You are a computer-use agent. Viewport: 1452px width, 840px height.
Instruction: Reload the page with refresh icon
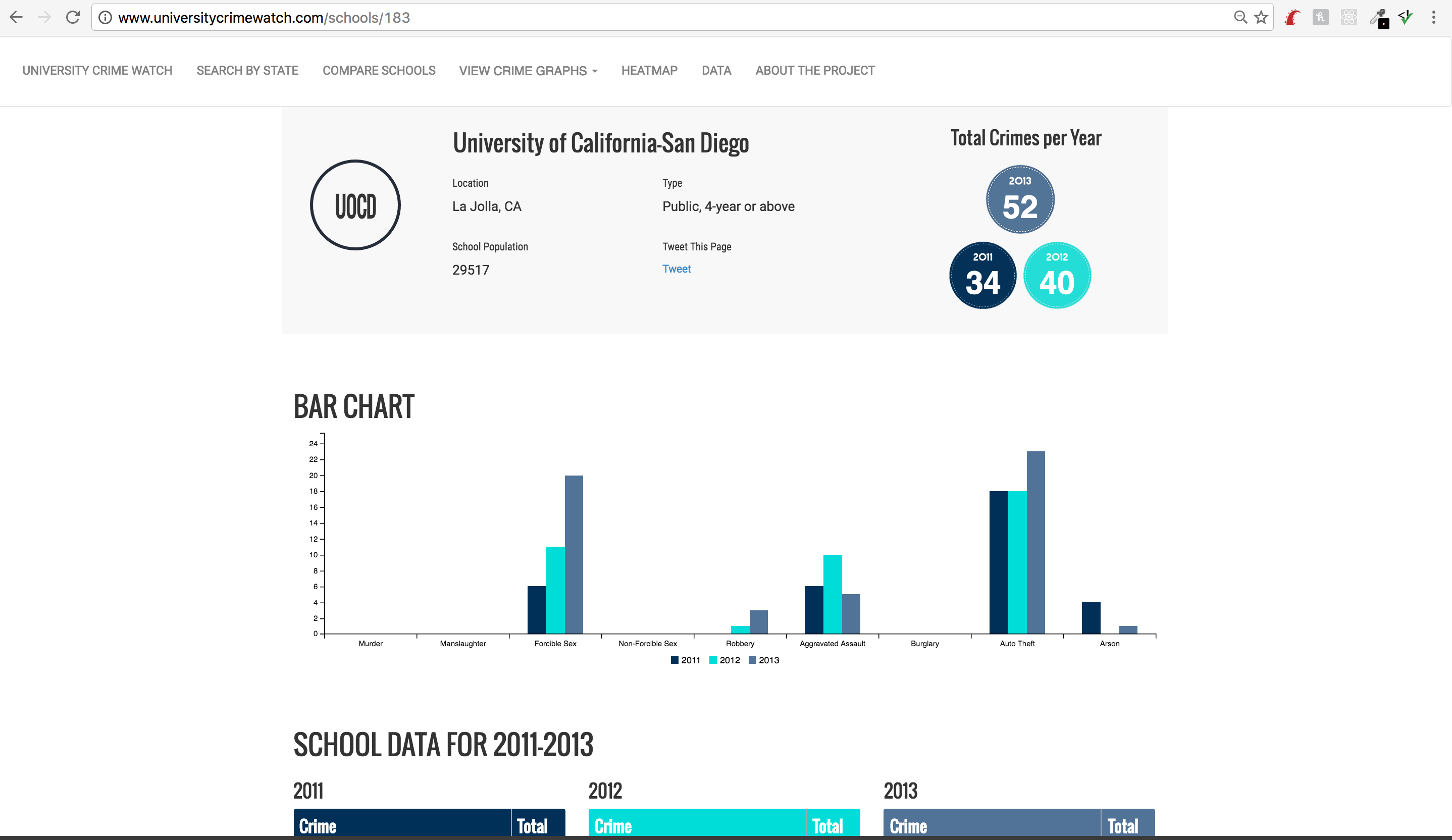73,17
